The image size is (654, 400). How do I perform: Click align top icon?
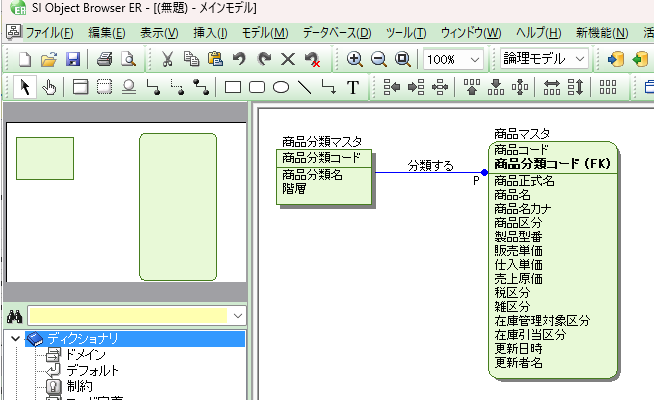[472, 88]
